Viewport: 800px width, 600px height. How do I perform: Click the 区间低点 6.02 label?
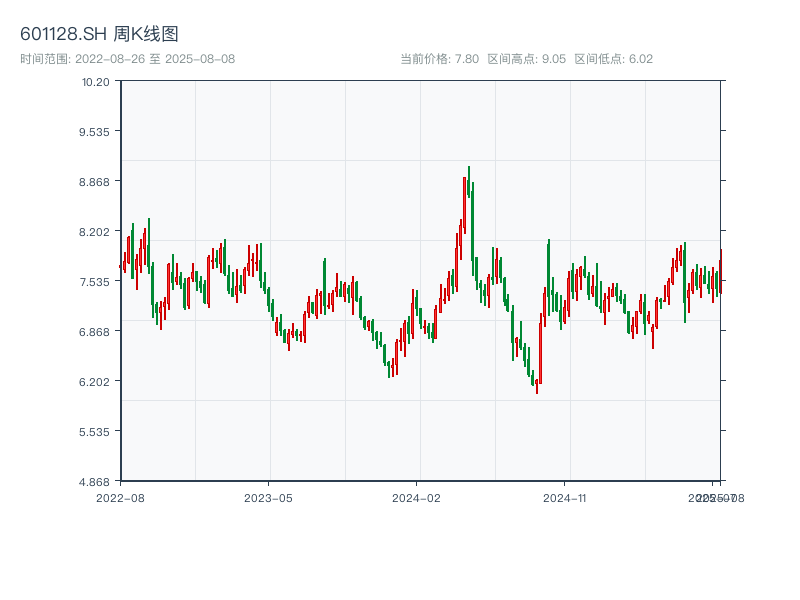coord(613,59)
